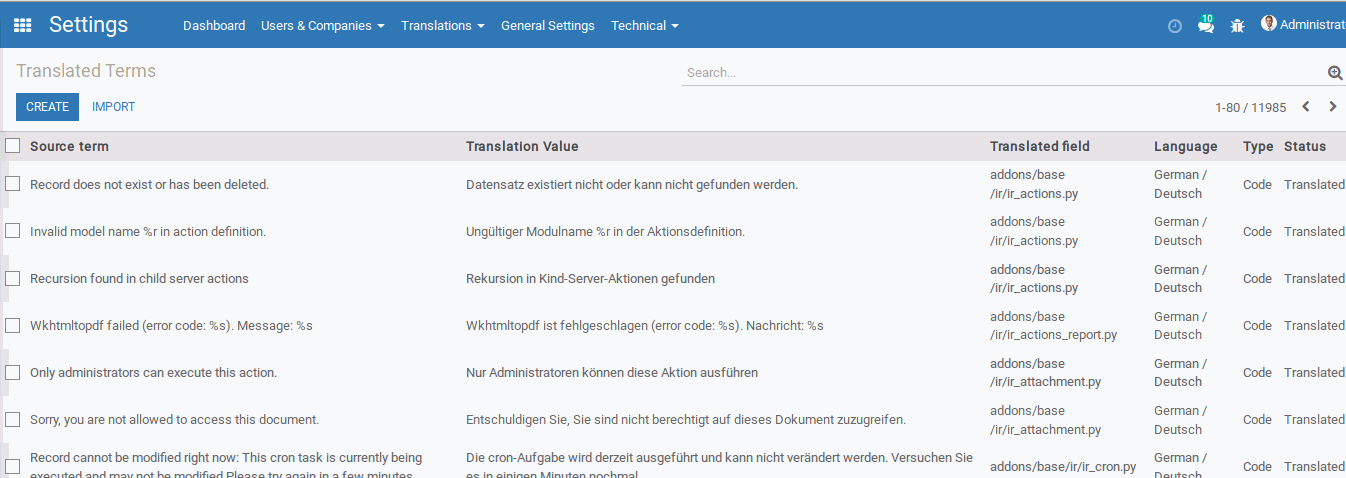
Task: Select checkbox for 'Only administrators can execute' row
Action: point(13,372)
